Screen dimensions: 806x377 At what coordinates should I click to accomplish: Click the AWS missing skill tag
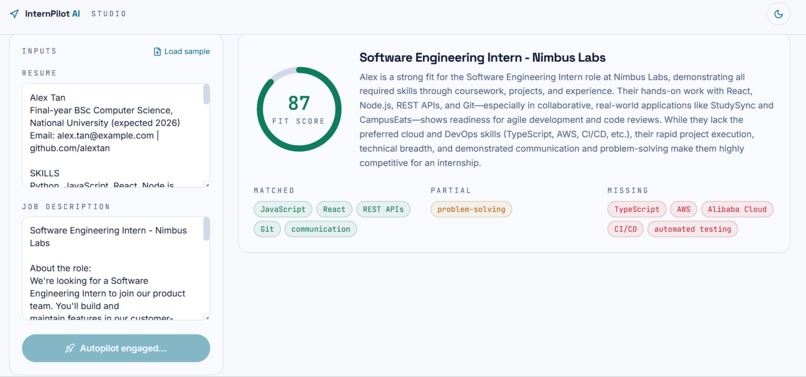tap(684, 209)
